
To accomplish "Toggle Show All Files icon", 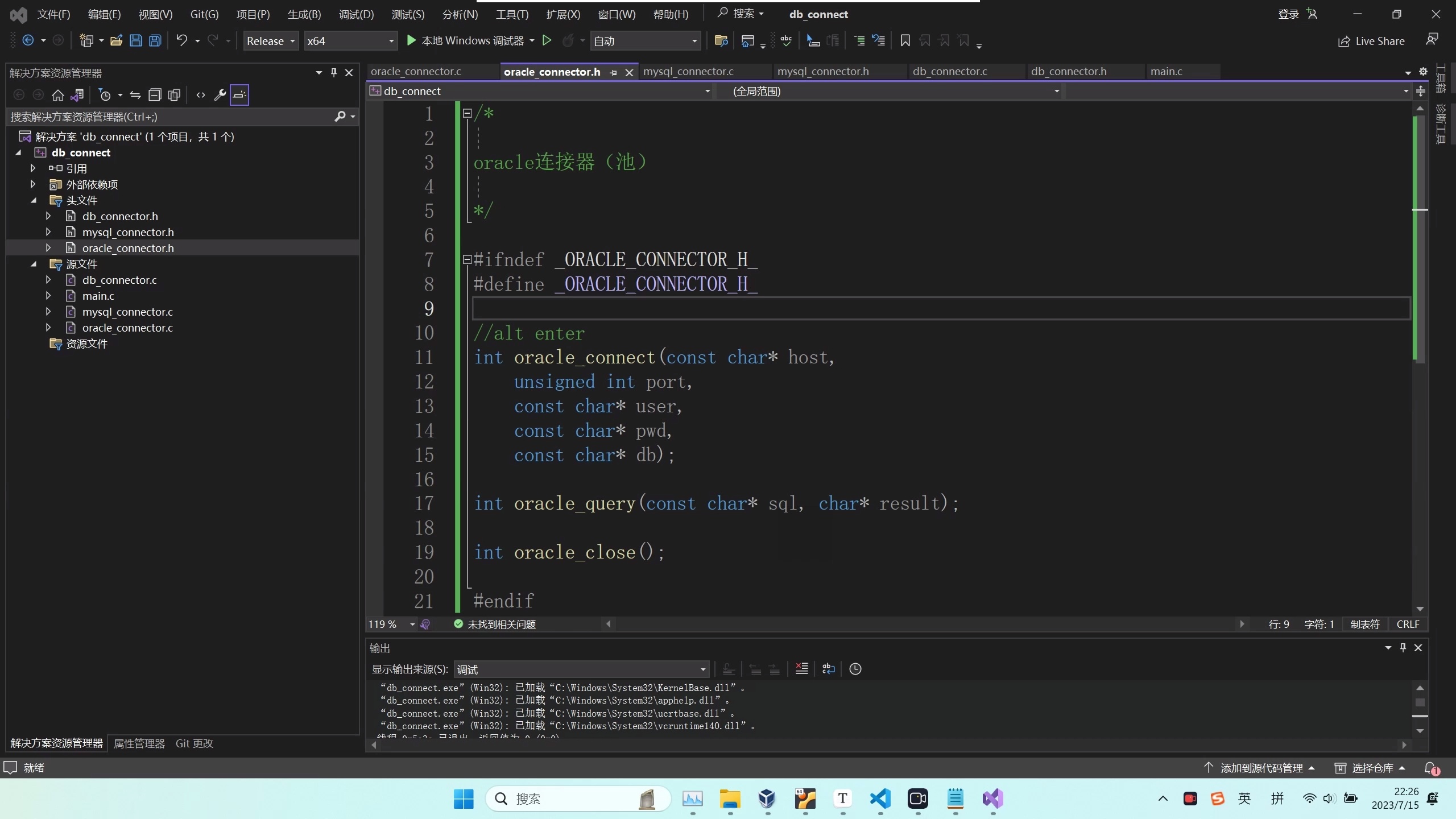I will [174, 95].
